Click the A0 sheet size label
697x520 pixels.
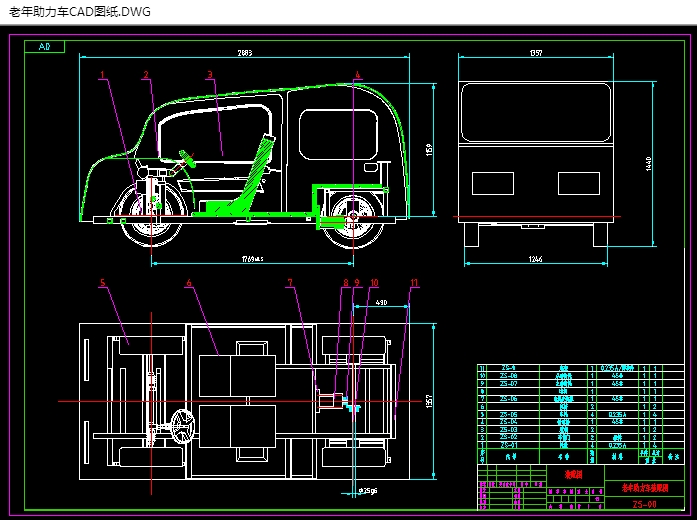[x=45, y=46]
